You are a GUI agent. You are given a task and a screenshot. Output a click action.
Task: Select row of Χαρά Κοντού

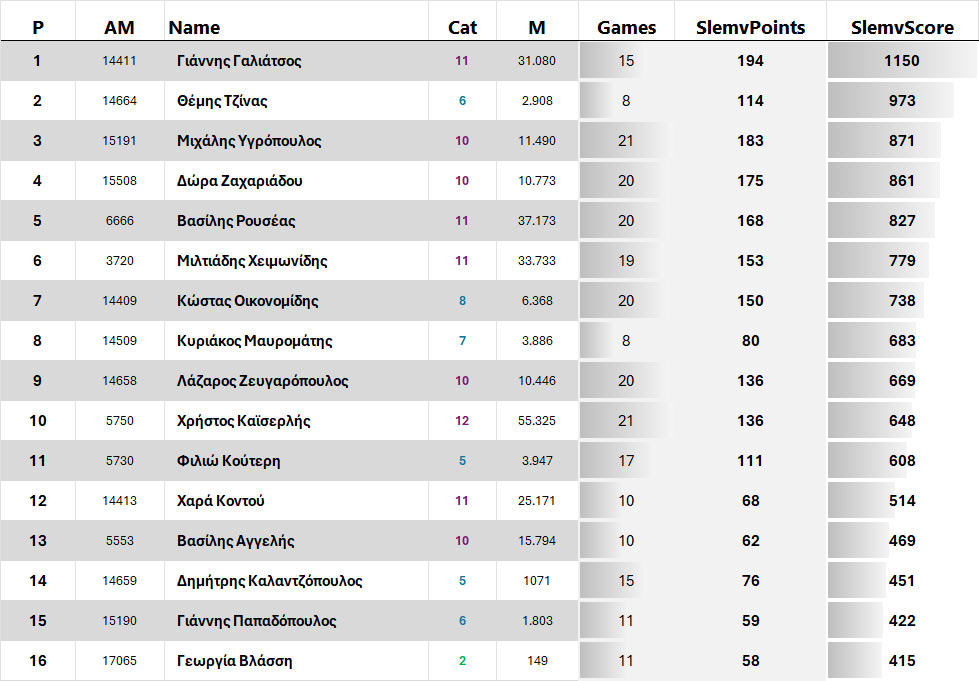click(x=220, y=501)
